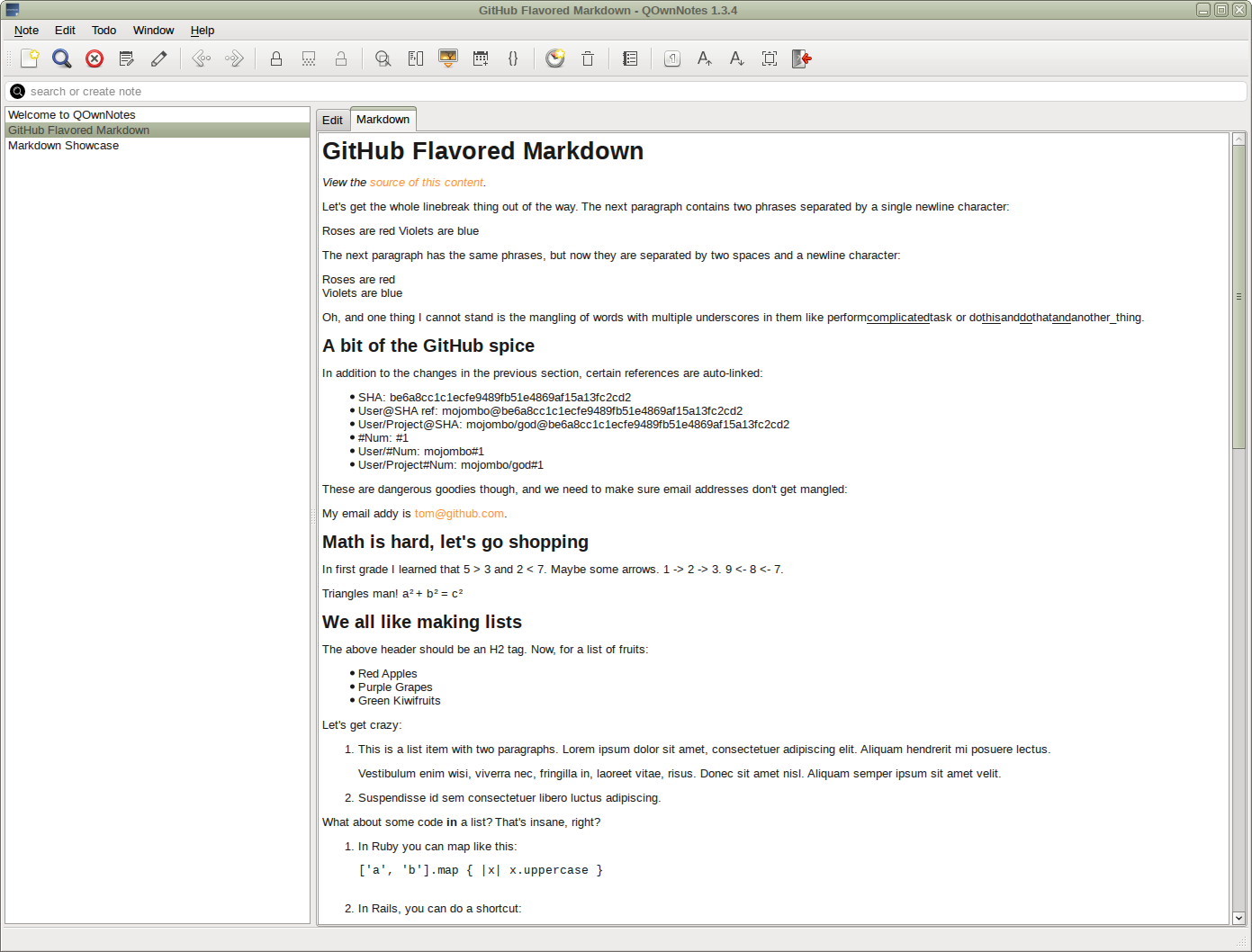This screenshot has width=1252, height=952.
Task: Click the dotted edit encrypted note icon
Action: pos(309,58)
